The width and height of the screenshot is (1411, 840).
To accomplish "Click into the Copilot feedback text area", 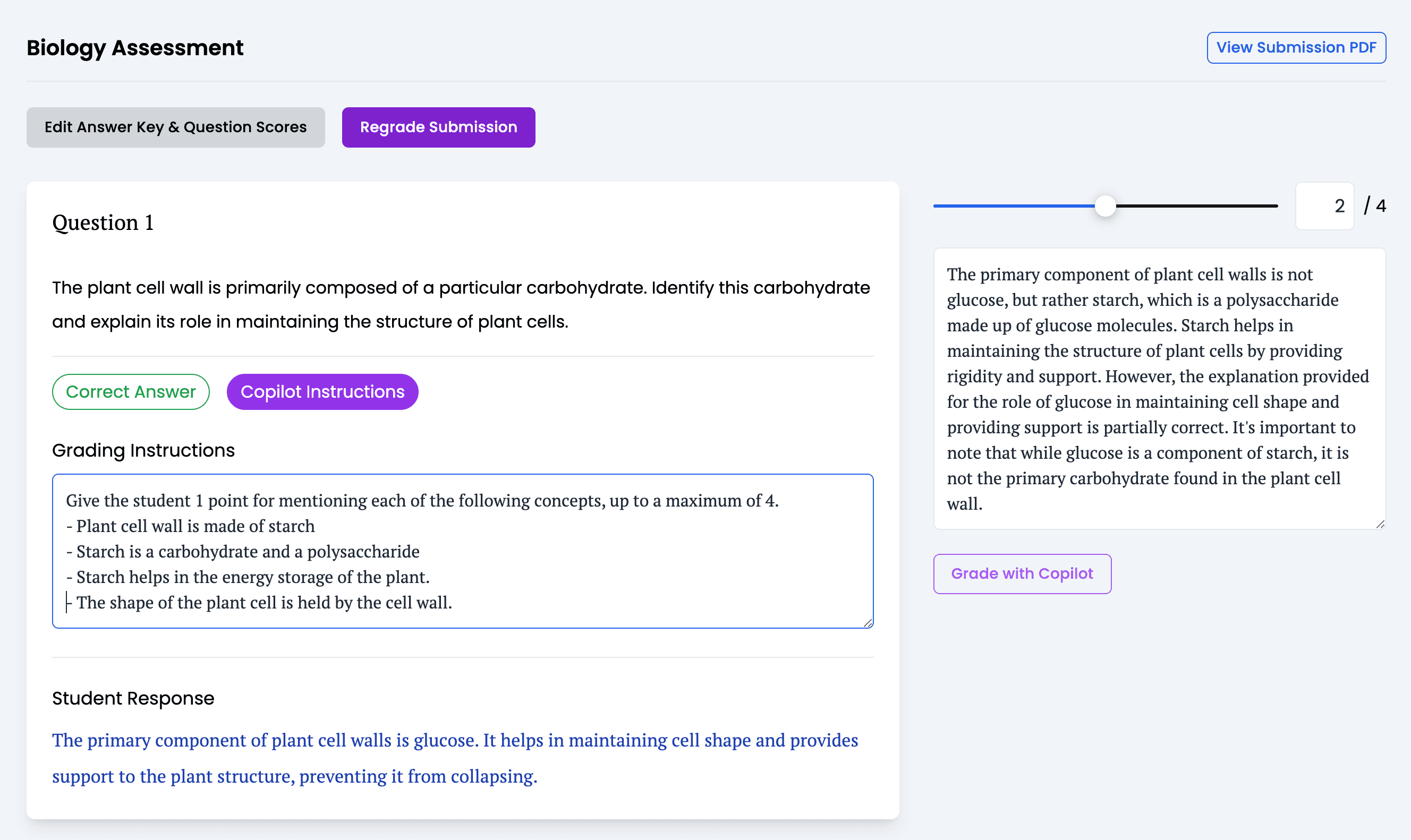I will click(x=1159, y=388).
